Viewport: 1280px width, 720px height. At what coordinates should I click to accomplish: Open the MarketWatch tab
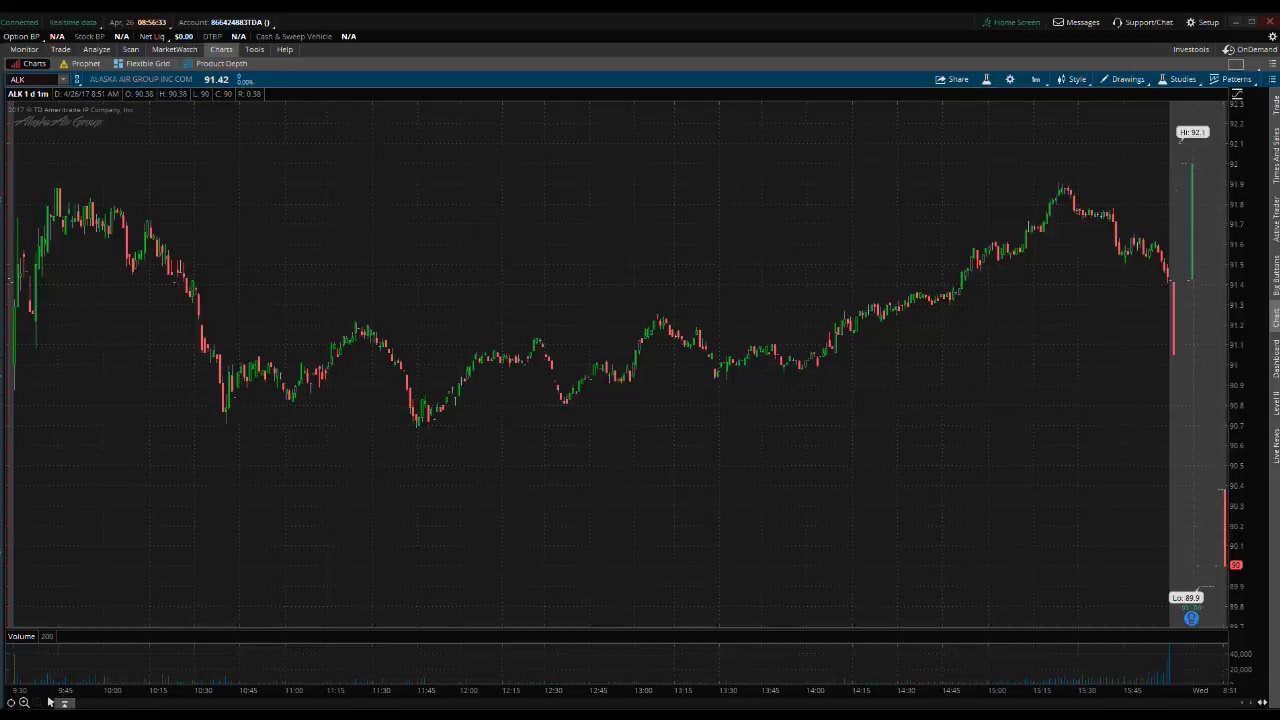click(x=174, y=49)
